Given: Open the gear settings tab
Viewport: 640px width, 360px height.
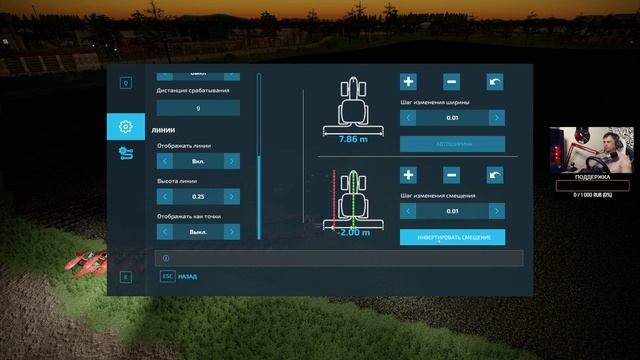Looking at the screenshot, I should click(x=126, y=127).
